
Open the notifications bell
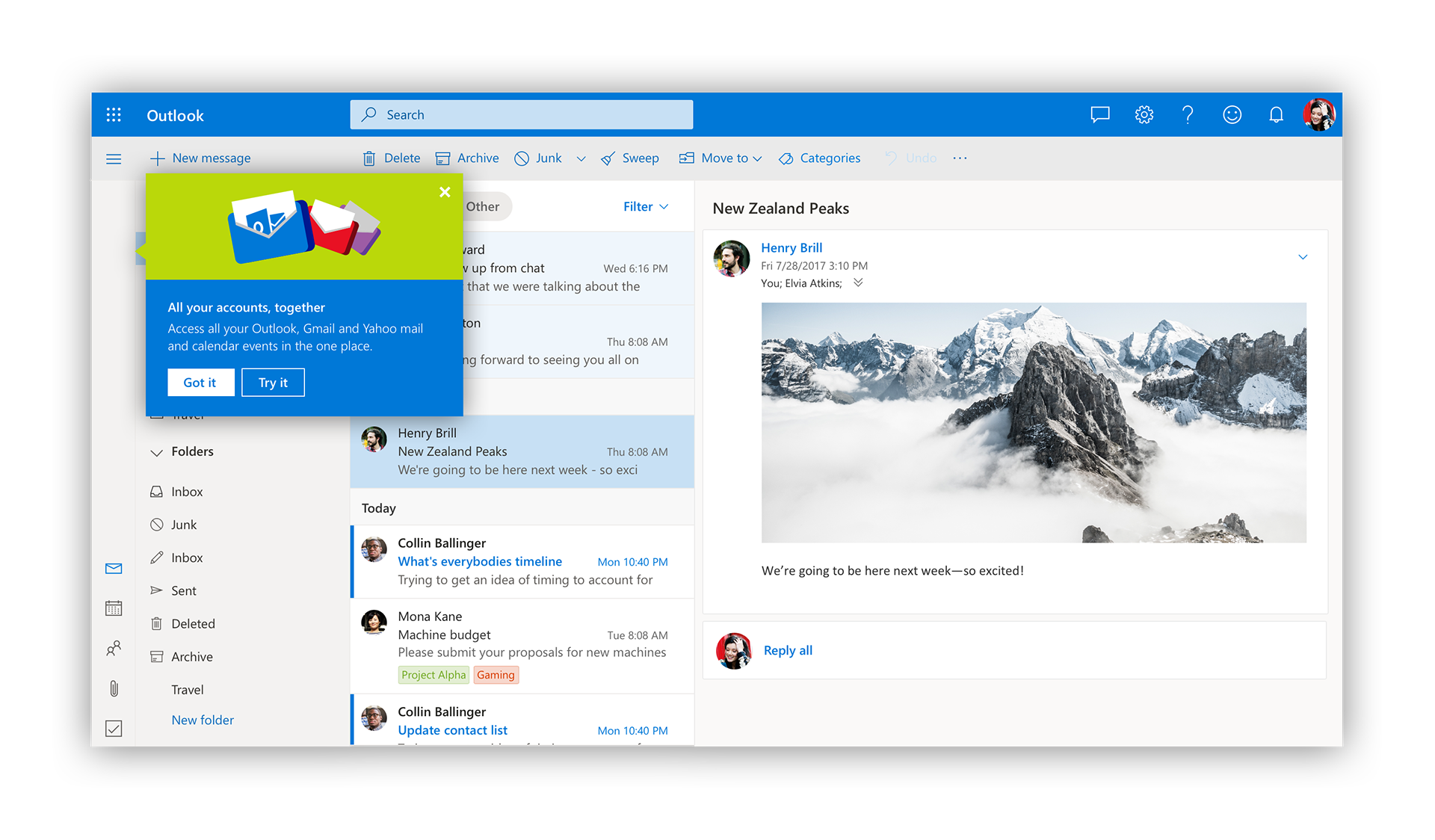coord(1276,115)
